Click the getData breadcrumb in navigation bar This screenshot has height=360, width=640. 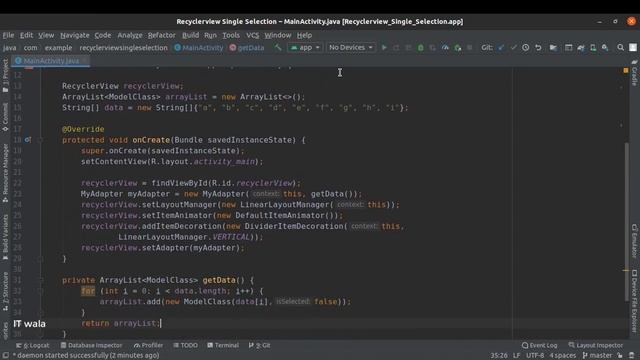(x=247, y=48)
